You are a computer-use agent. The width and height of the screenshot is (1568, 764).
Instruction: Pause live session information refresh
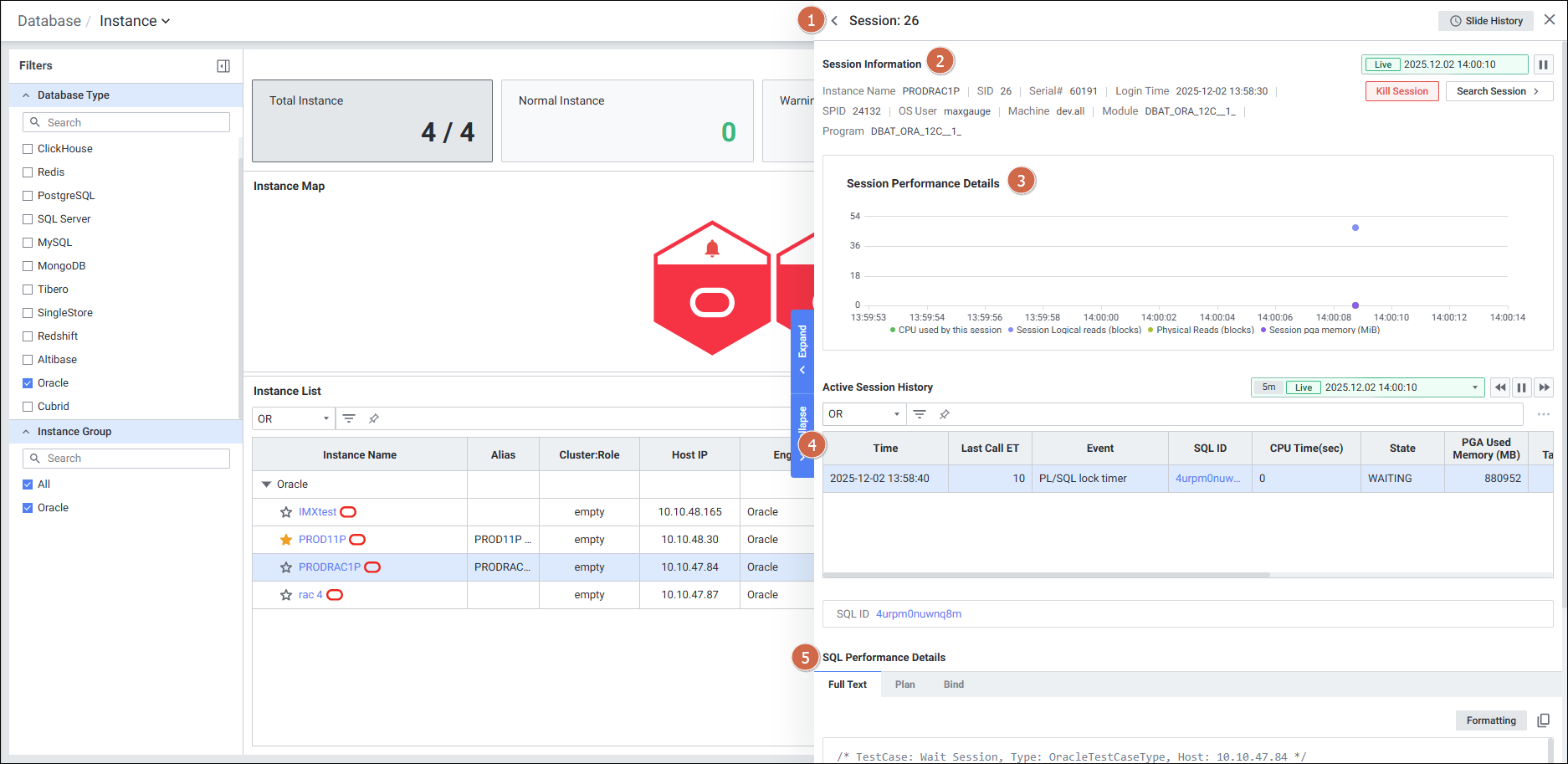(1543, 64)
